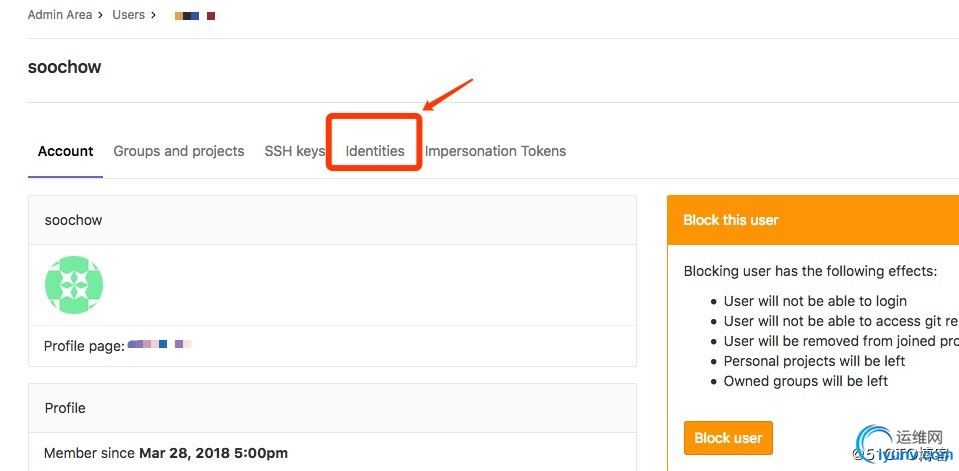Click the chevron after Users breadcrumb

154,15
